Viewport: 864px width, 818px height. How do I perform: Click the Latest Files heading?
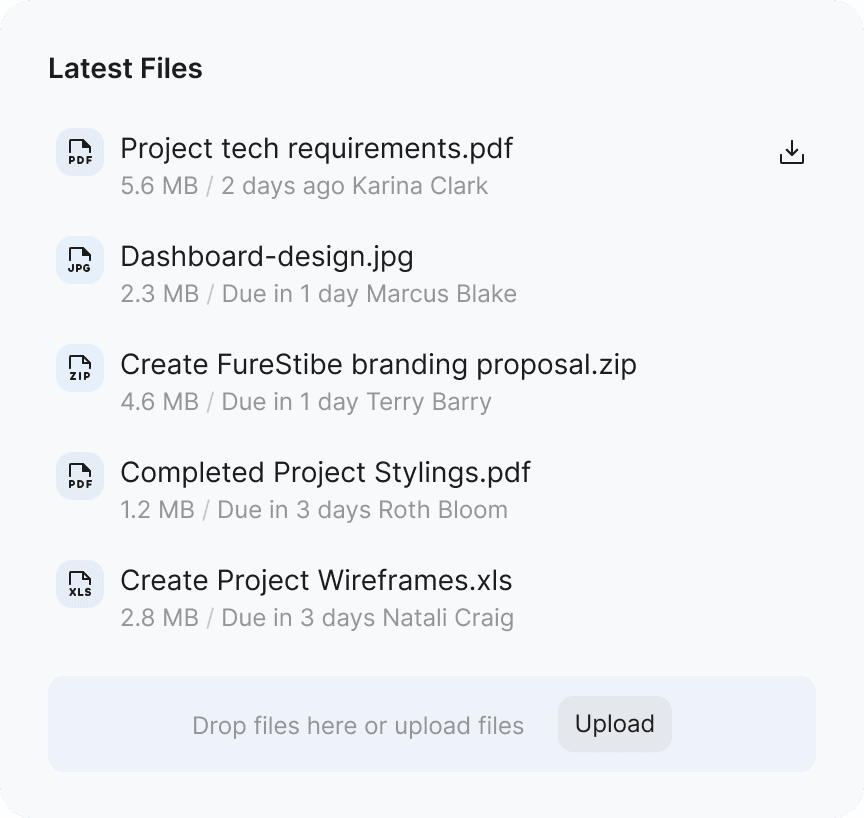coord(125,69)
